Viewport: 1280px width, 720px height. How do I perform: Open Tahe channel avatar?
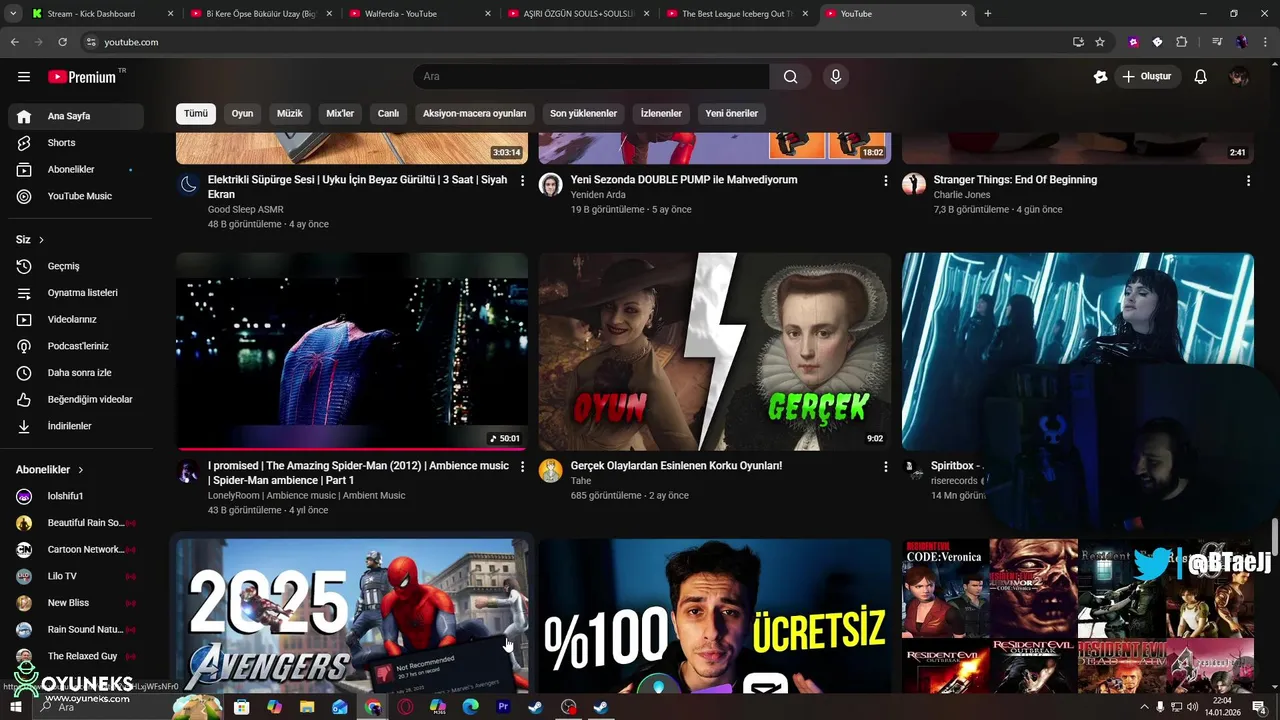click(550, 470)
